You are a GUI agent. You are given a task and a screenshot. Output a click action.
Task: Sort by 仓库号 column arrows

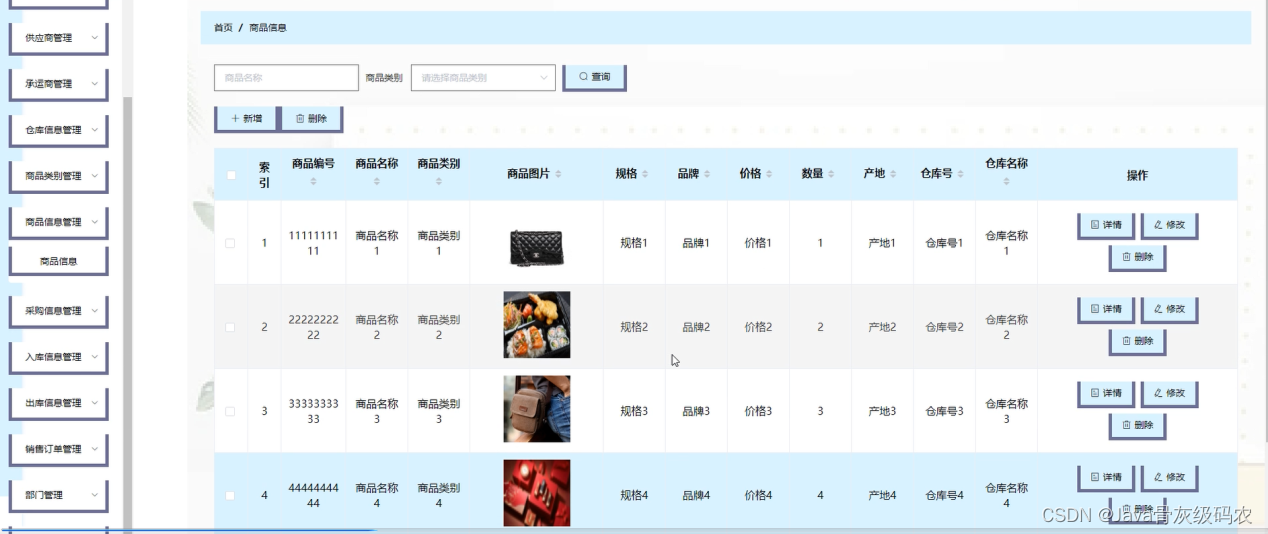961,174
